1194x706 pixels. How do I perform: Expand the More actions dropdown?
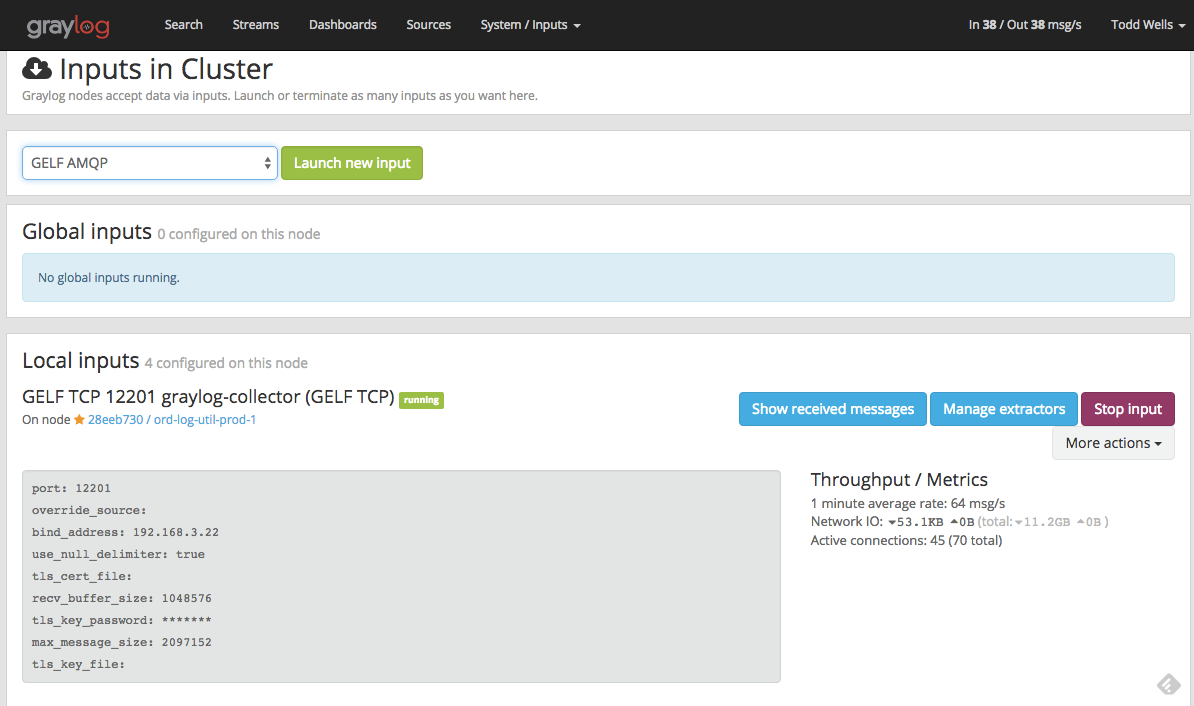1113,443
